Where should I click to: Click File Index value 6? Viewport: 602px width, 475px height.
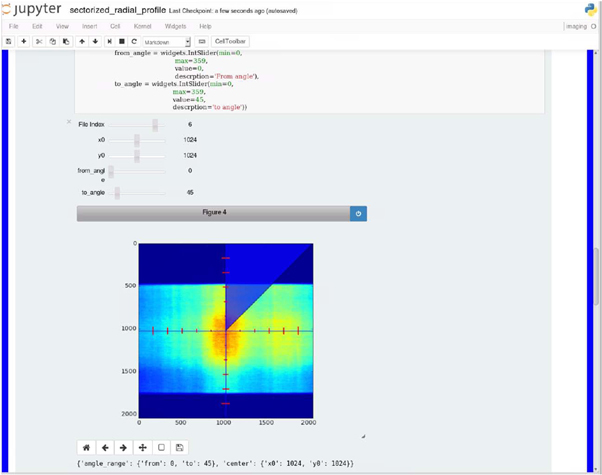190,124
